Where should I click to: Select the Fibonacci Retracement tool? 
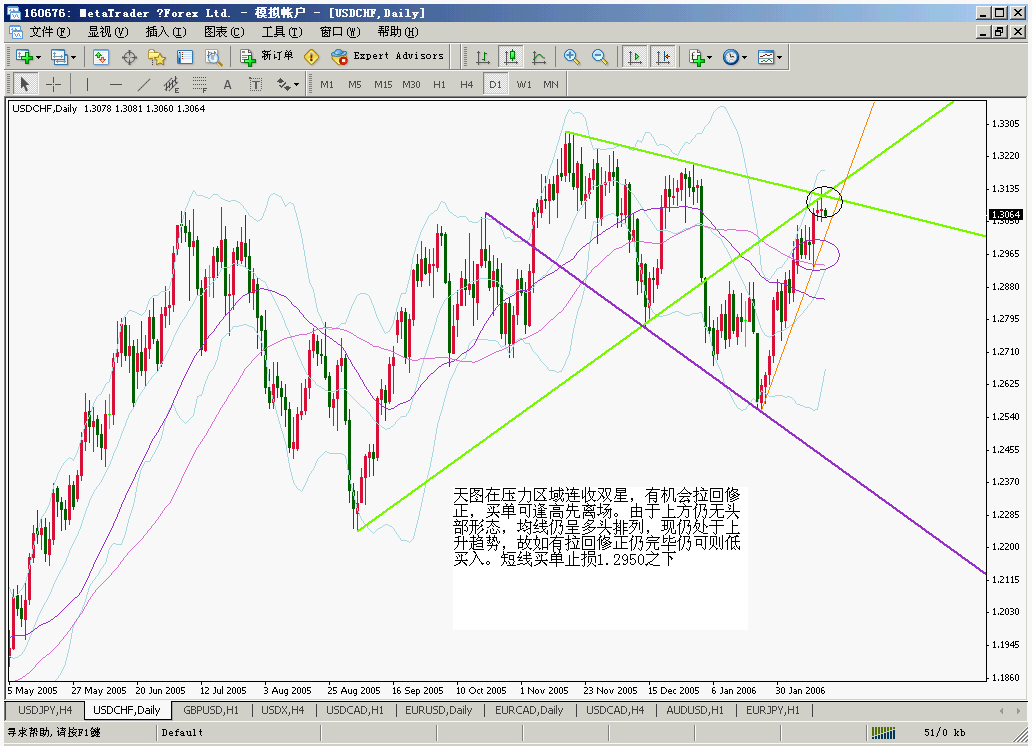(x=199, y=84)
